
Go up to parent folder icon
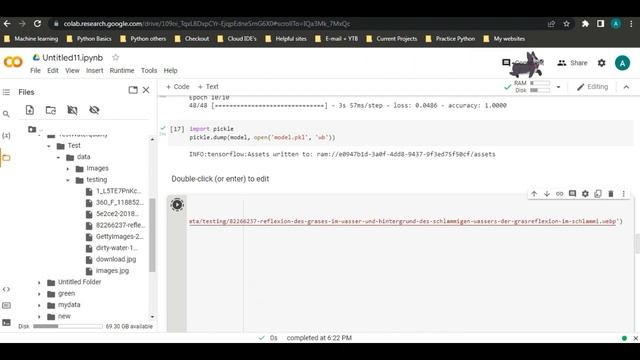tap(32, 129)
